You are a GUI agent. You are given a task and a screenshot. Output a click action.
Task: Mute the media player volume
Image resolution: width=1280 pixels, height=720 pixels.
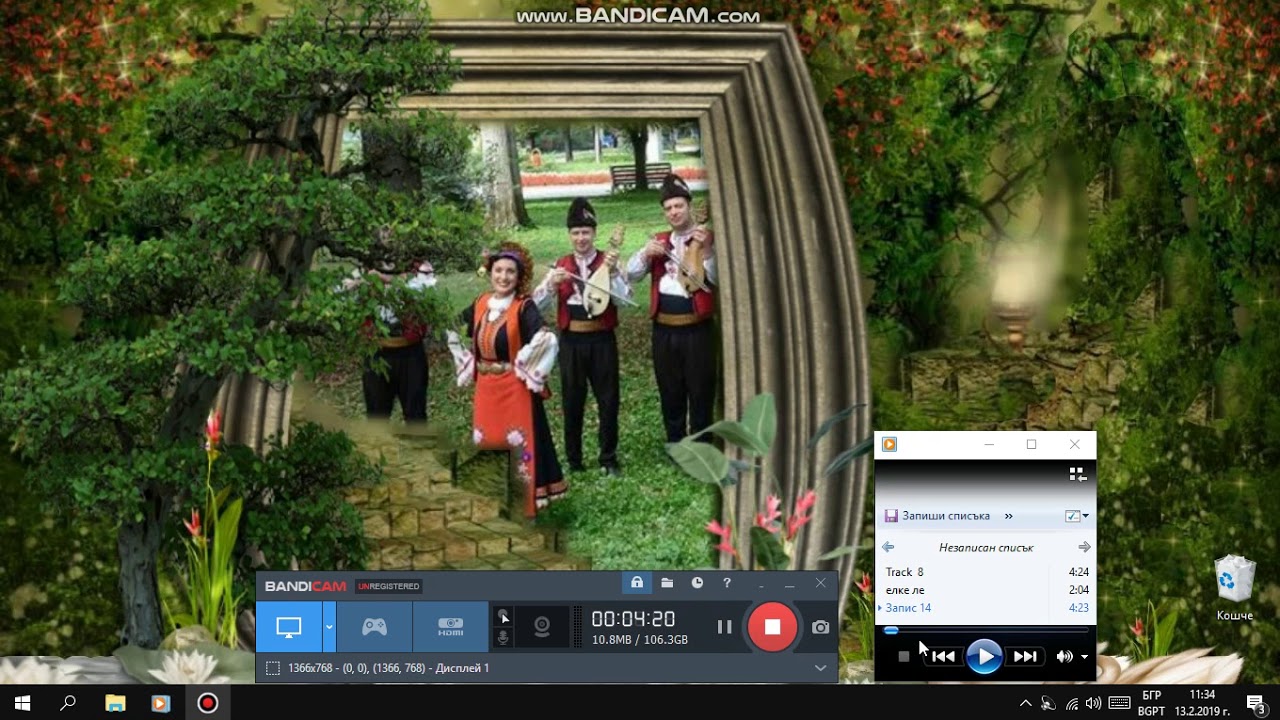(1064, 657)
